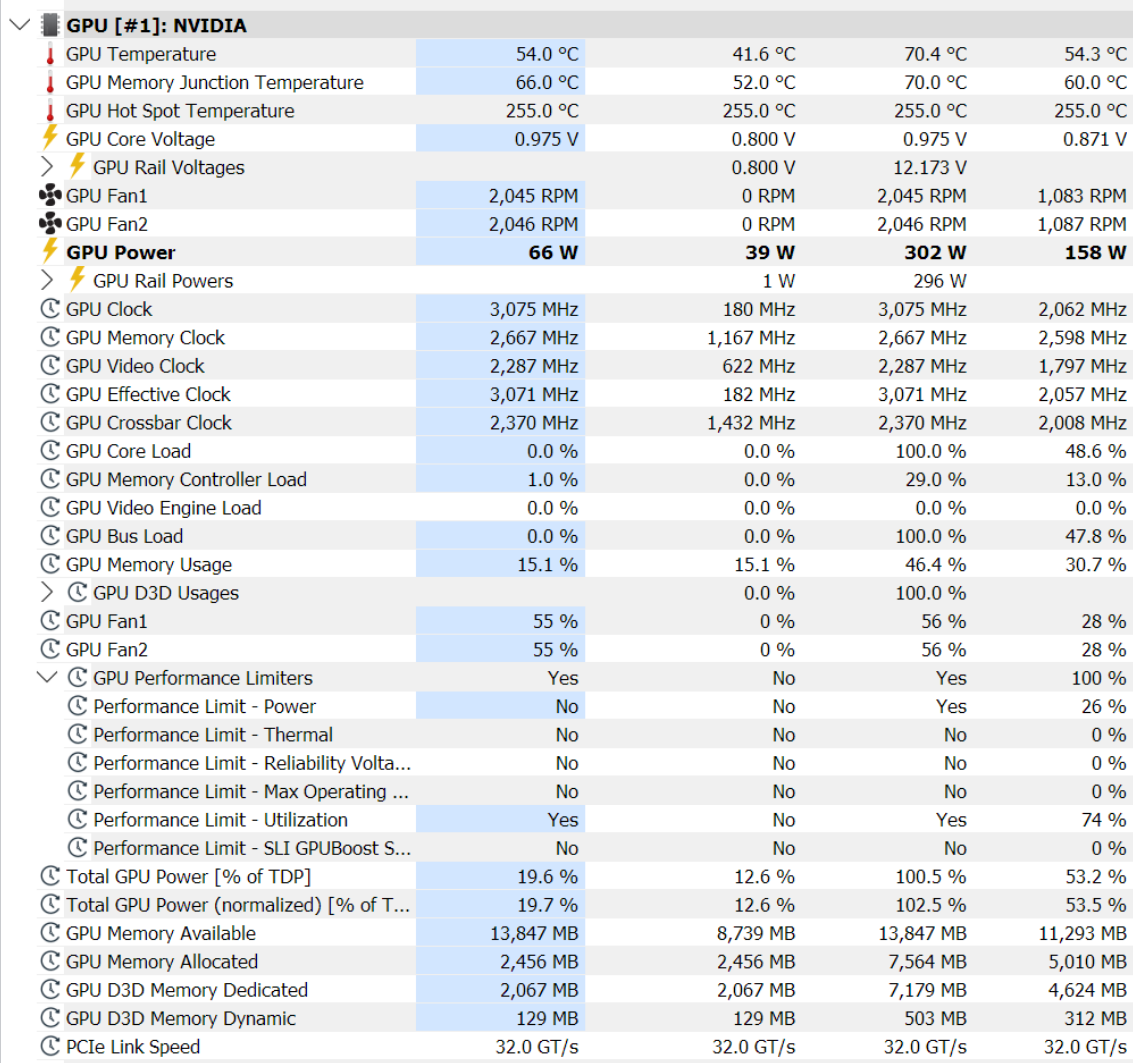Click the GPU Power lightning bolt icon
Screen dimensions: 1133x1063
(50, 252)
